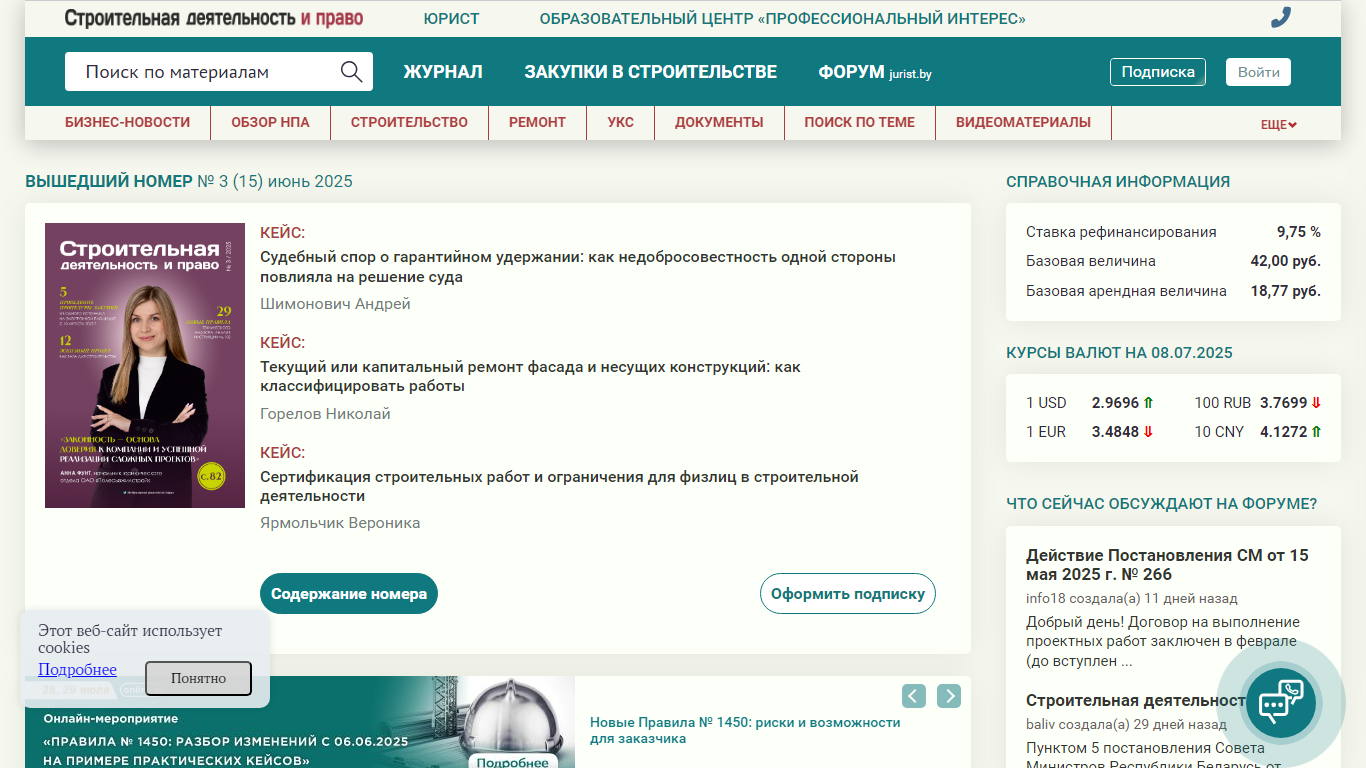The height and width of the screenshot is (768, 1366).
Task: Select УКС tab
Action: [620, 122]
